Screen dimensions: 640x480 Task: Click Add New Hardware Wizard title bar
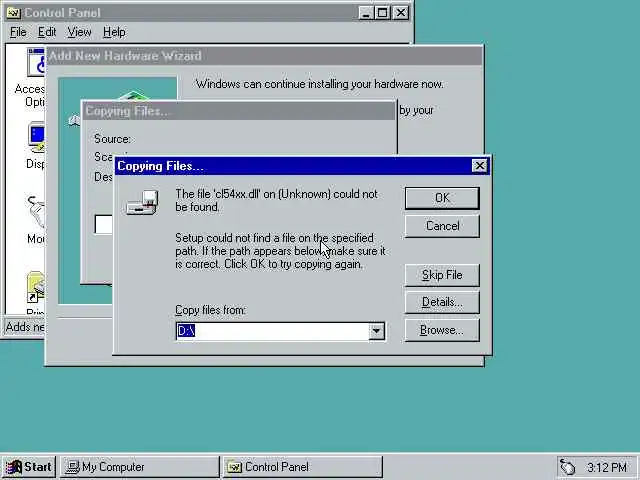pyautogui.click(x=264, y=56)
